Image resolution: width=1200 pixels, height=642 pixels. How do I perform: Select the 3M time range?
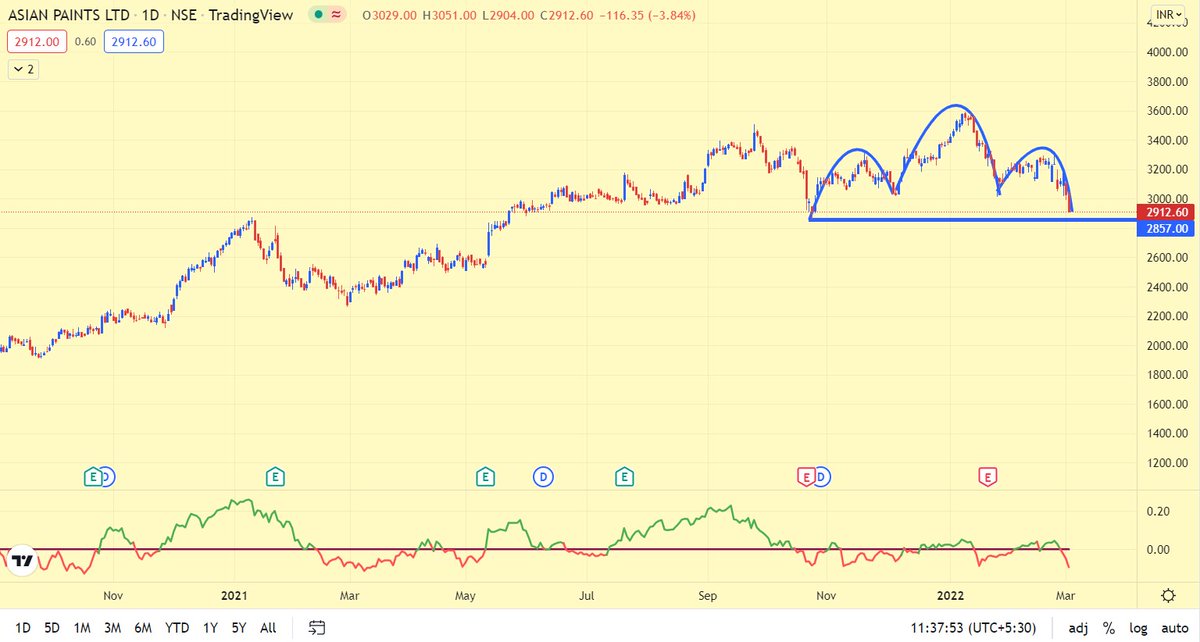[x=112, y=627]
